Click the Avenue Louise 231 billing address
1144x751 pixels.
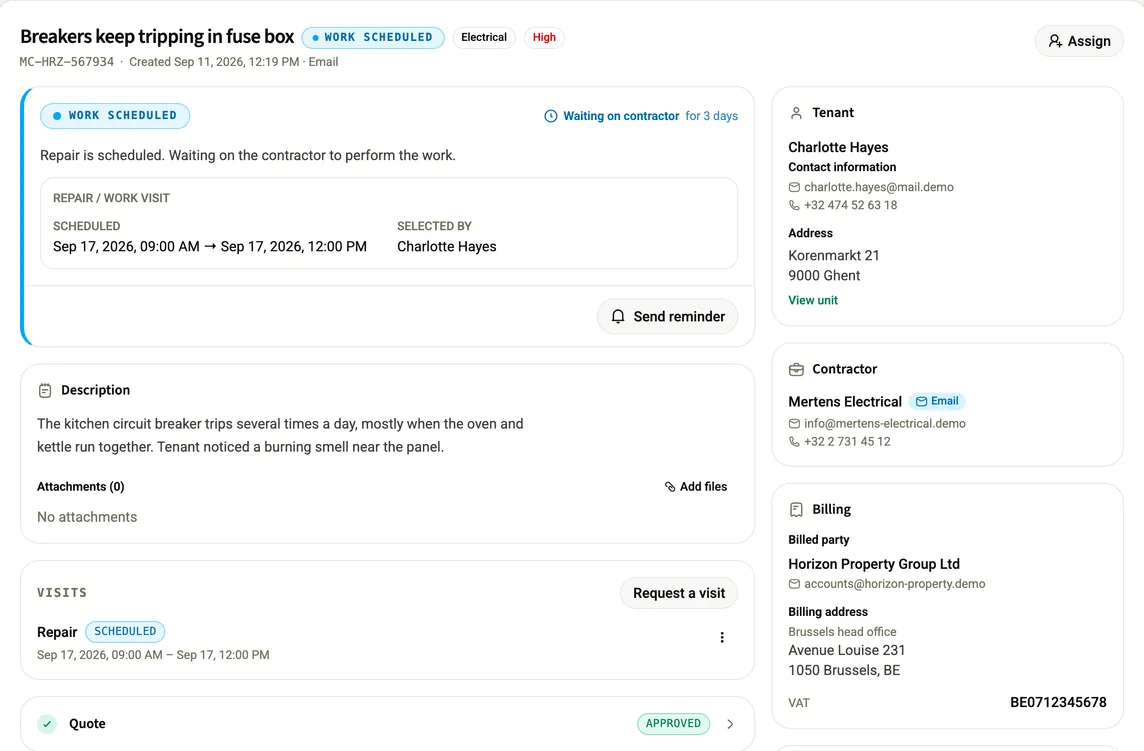[846, 651]
